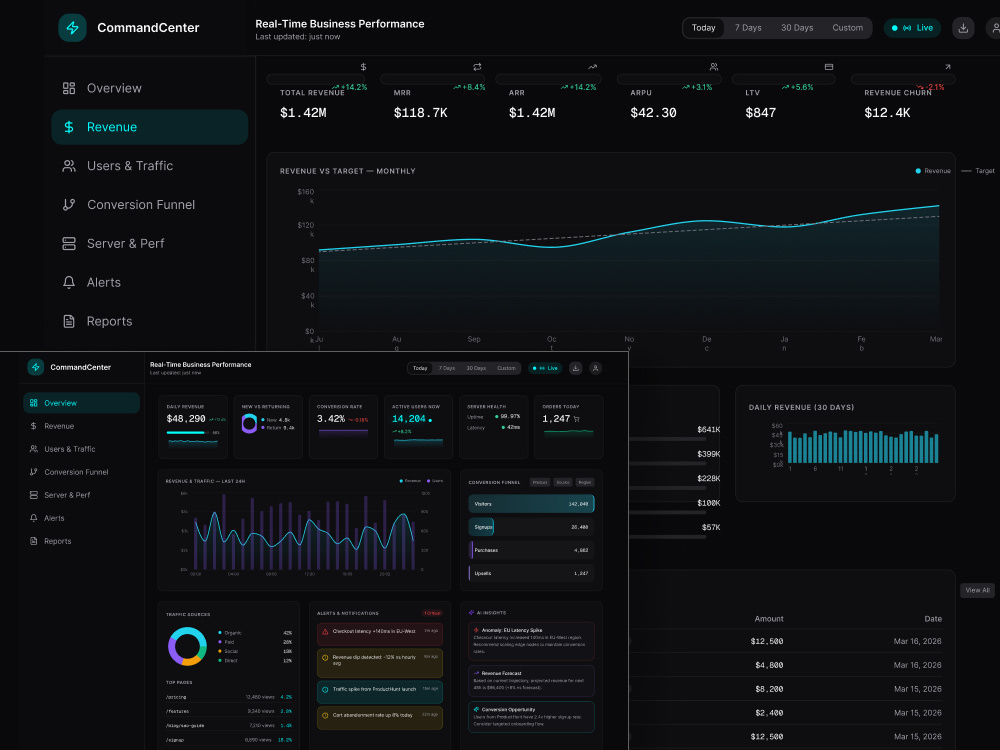The image size is (1000, 750).
Task: Switch funnel to Source tab
Action: pyautogui.click(x=563, y=482)
